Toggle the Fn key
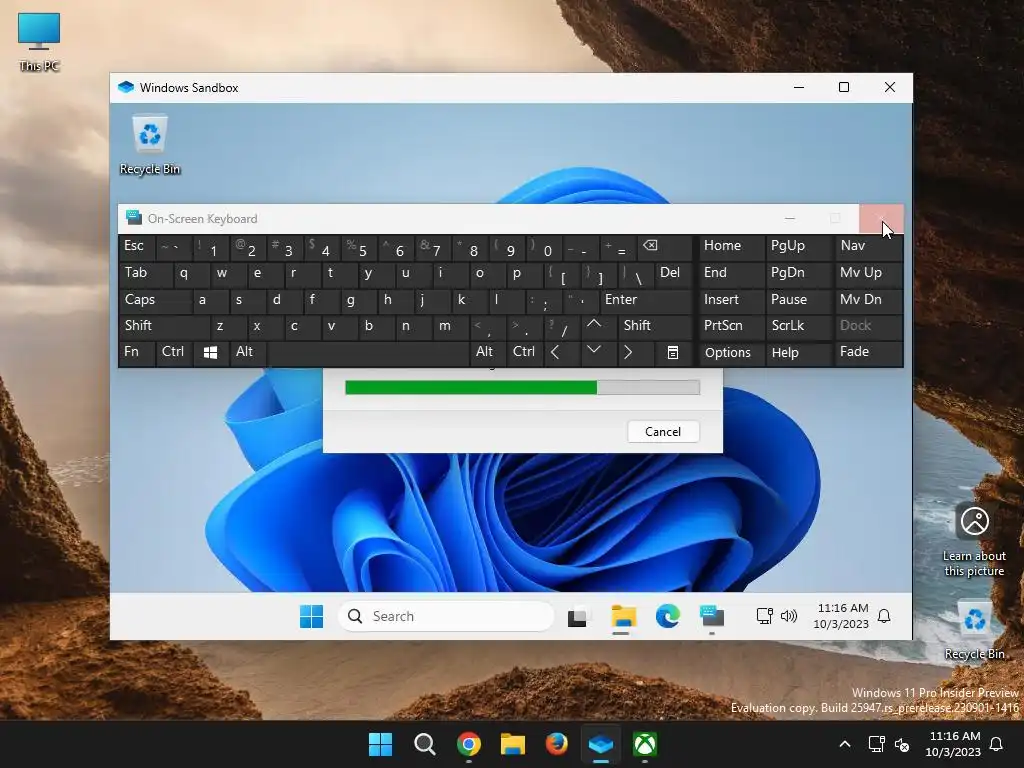 (137, 353)
